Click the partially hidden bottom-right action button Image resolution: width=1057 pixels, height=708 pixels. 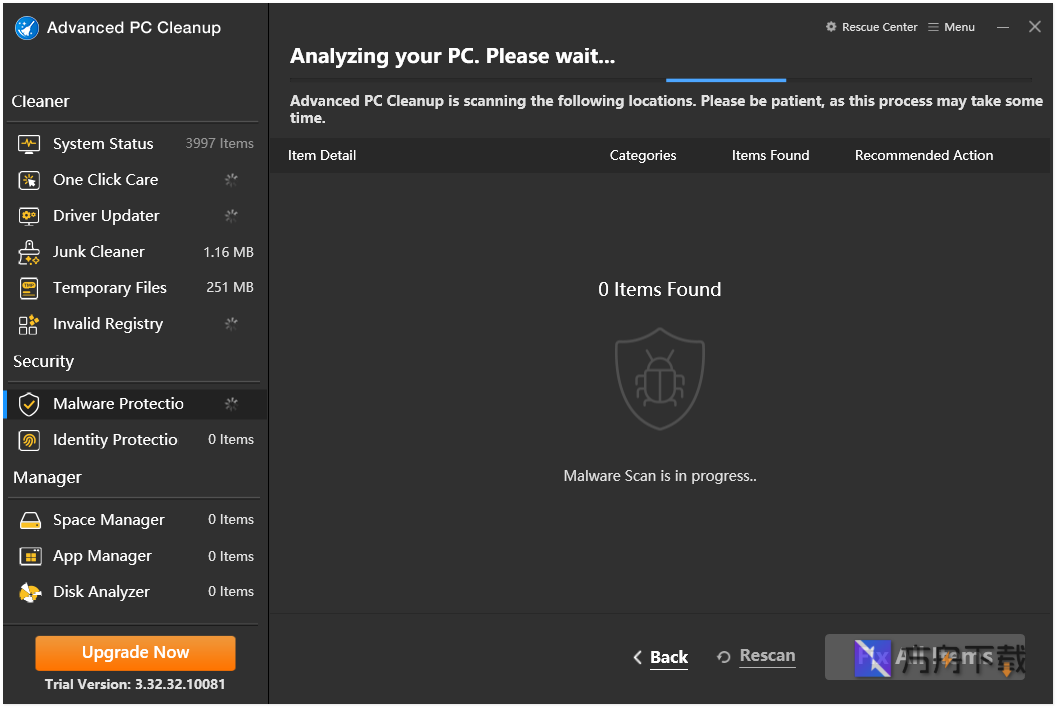tap(925, 657)
